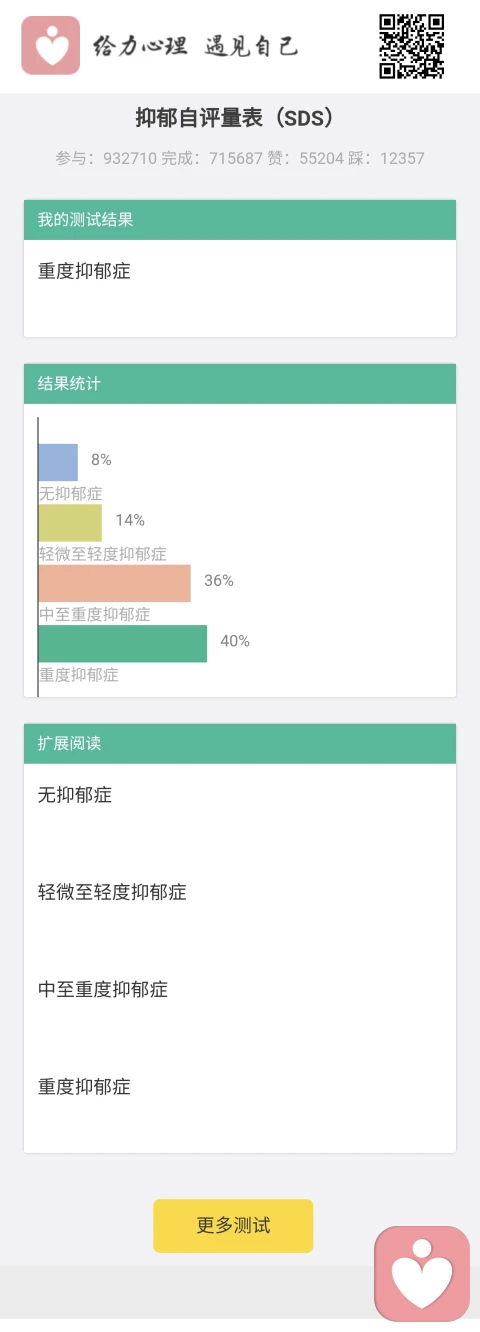The image size is (480, 1332).
Task: Select the yellow 轻微至轻度抑郁症 bar
Action: pos(70,522)
